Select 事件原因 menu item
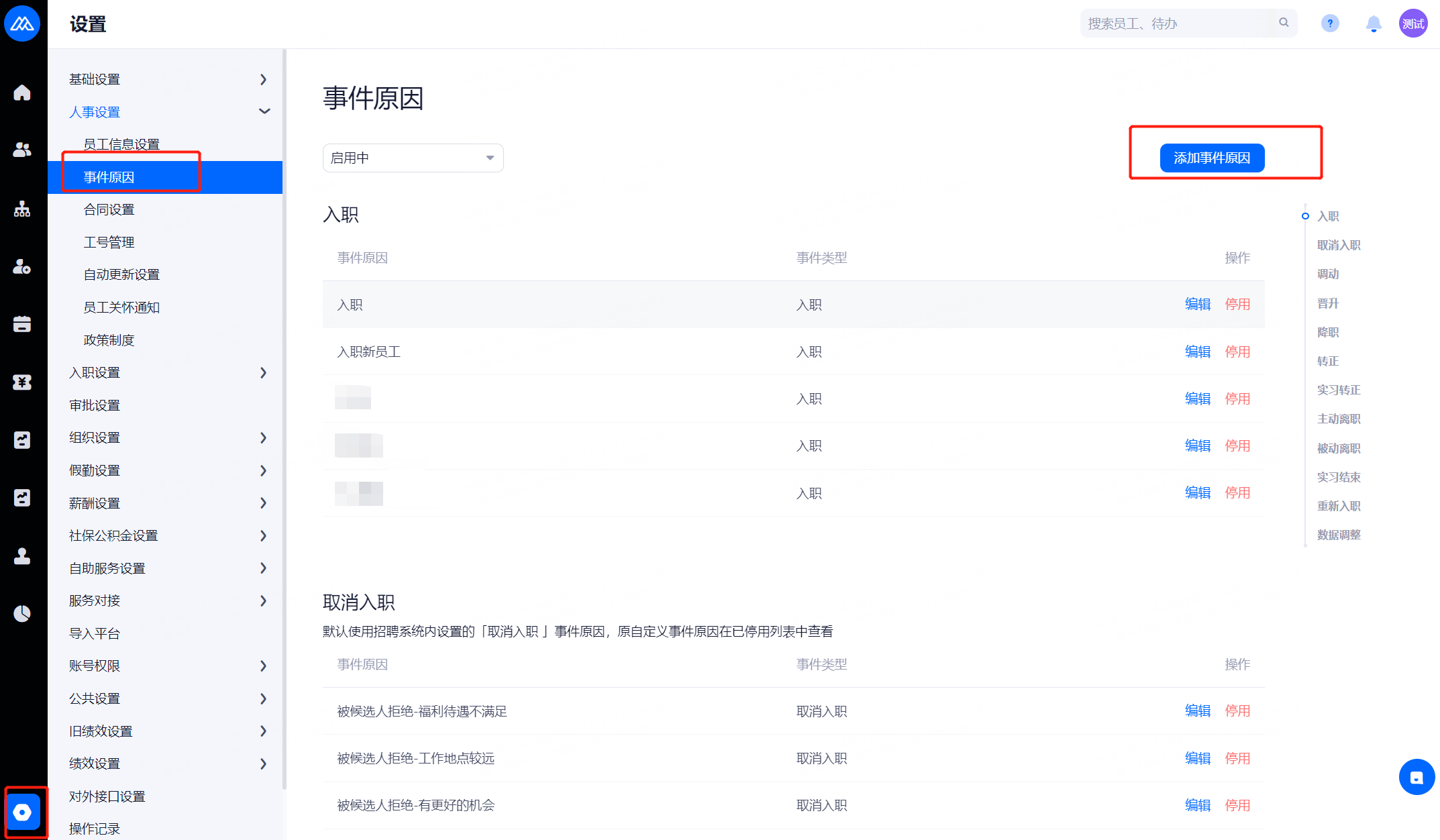Image resolution: width=1440 pixels, height=840 pixels. (165, 177)
